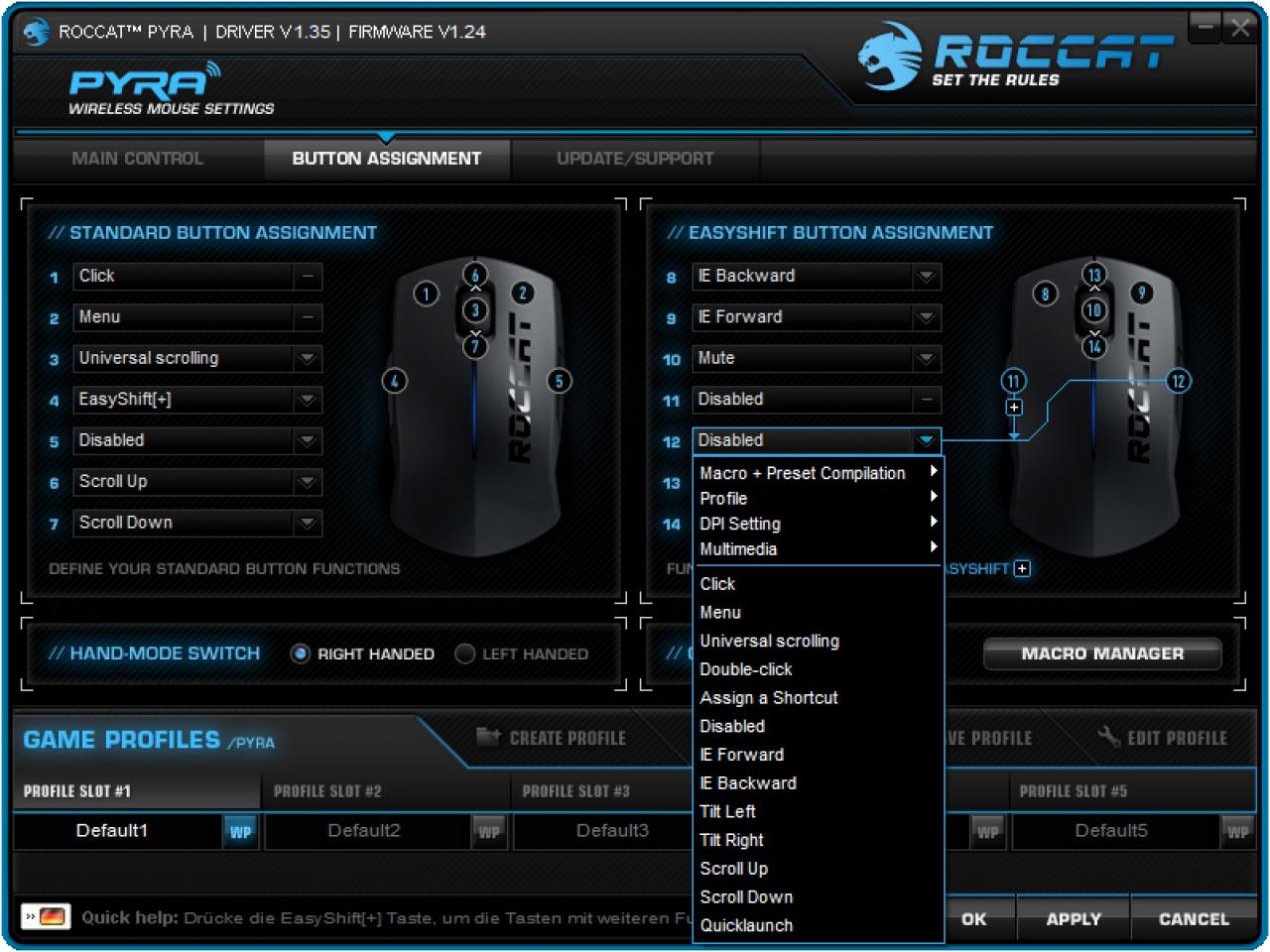The height and width of the screenshot is (952, 1270).
Task: Select Profile Slot #5 tab
Action: coord(1132,791)
